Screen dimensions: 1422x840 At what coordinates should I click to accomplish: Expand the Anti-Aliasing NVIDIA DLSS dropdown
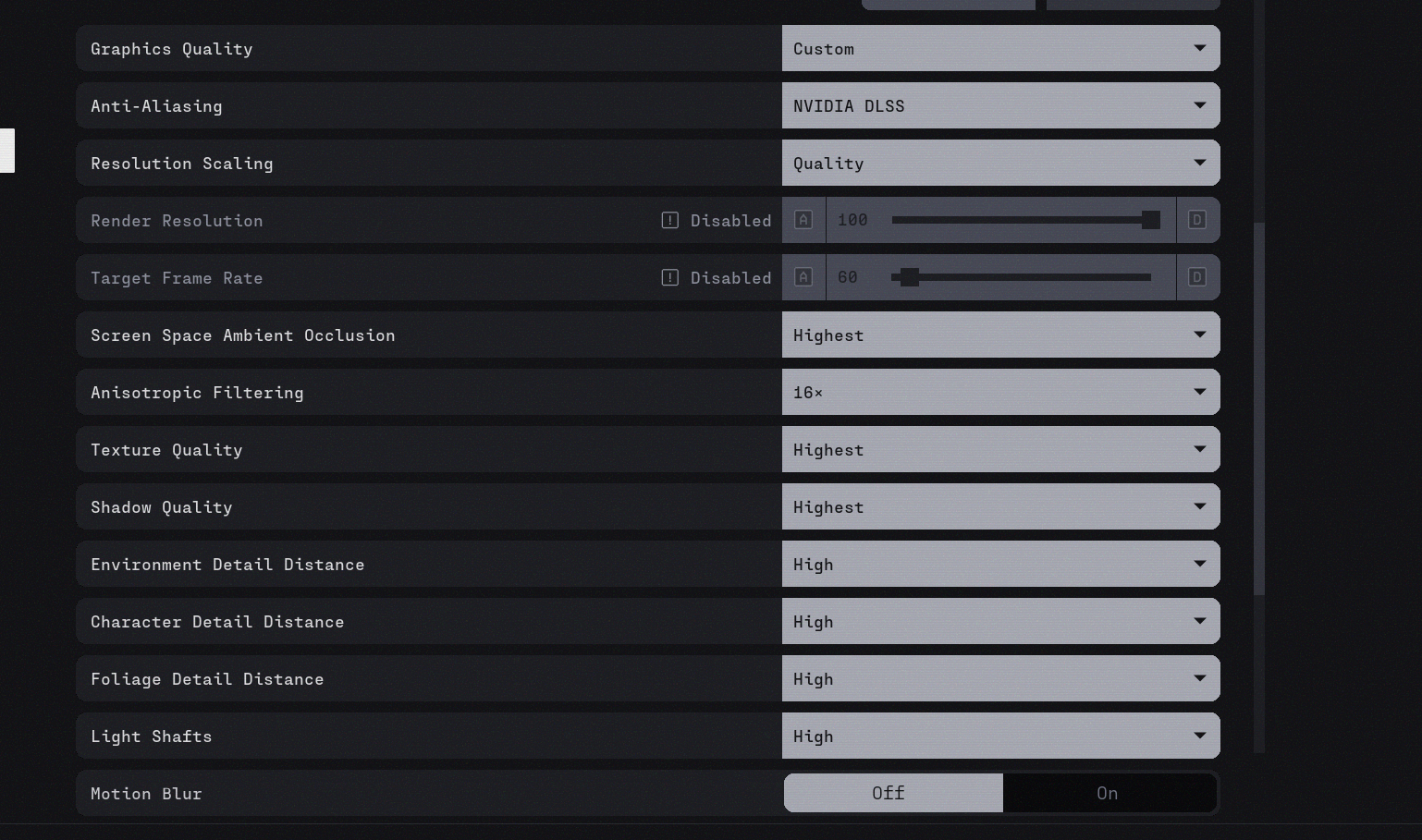point(1000,105)
